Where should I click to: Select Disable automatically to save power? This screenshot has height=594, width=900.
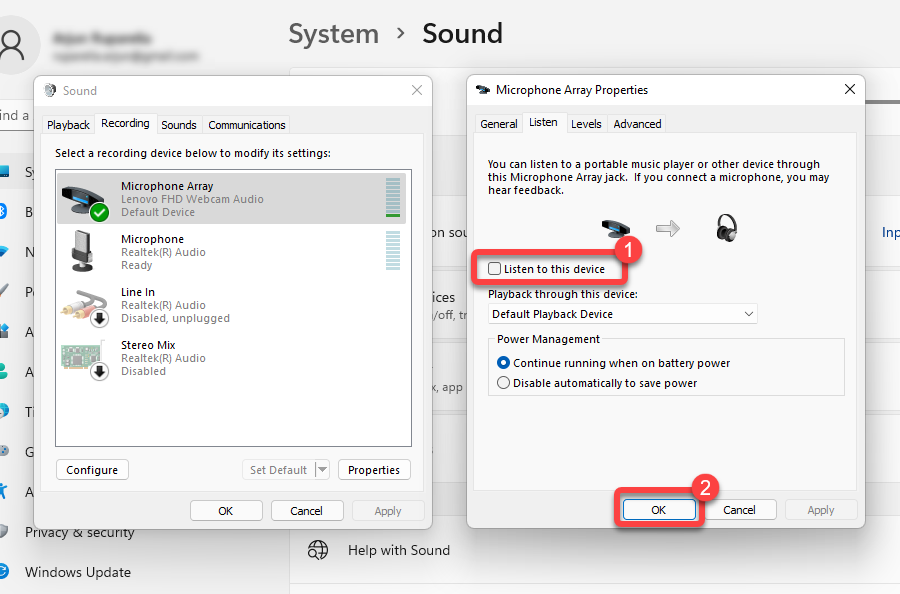coord(504,383)
